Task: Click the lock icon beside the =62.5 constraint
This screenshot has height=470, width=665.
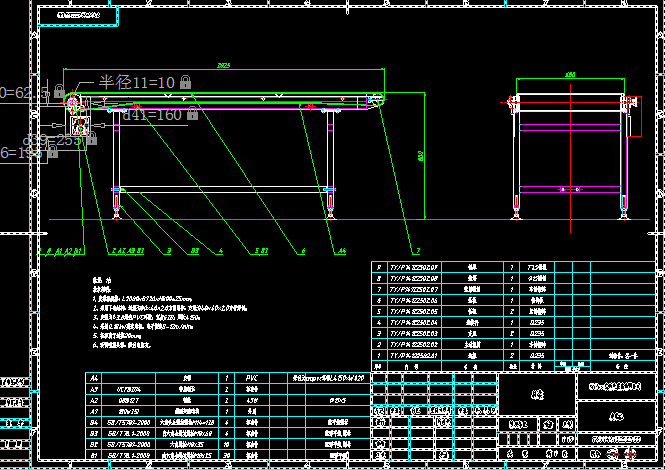Action: pos(59,92)
